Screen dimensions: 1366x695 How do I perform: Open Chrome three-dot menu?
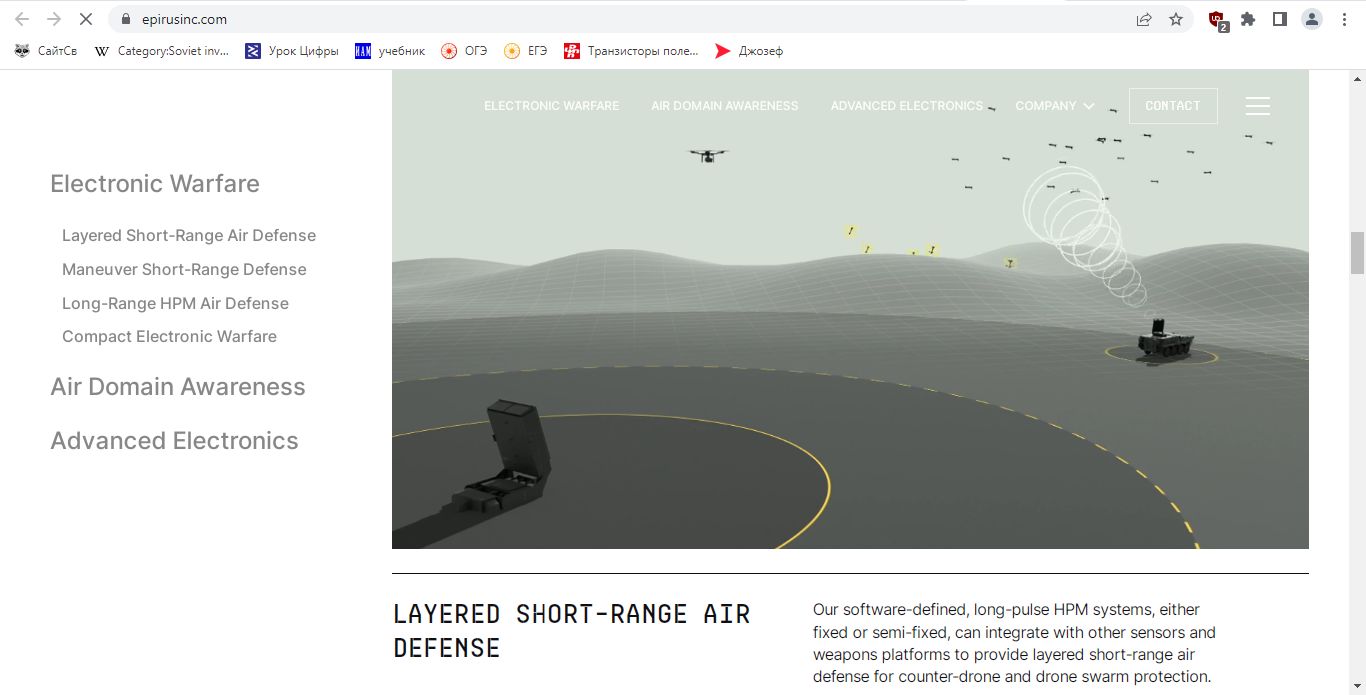click(x=1345, y=19)
